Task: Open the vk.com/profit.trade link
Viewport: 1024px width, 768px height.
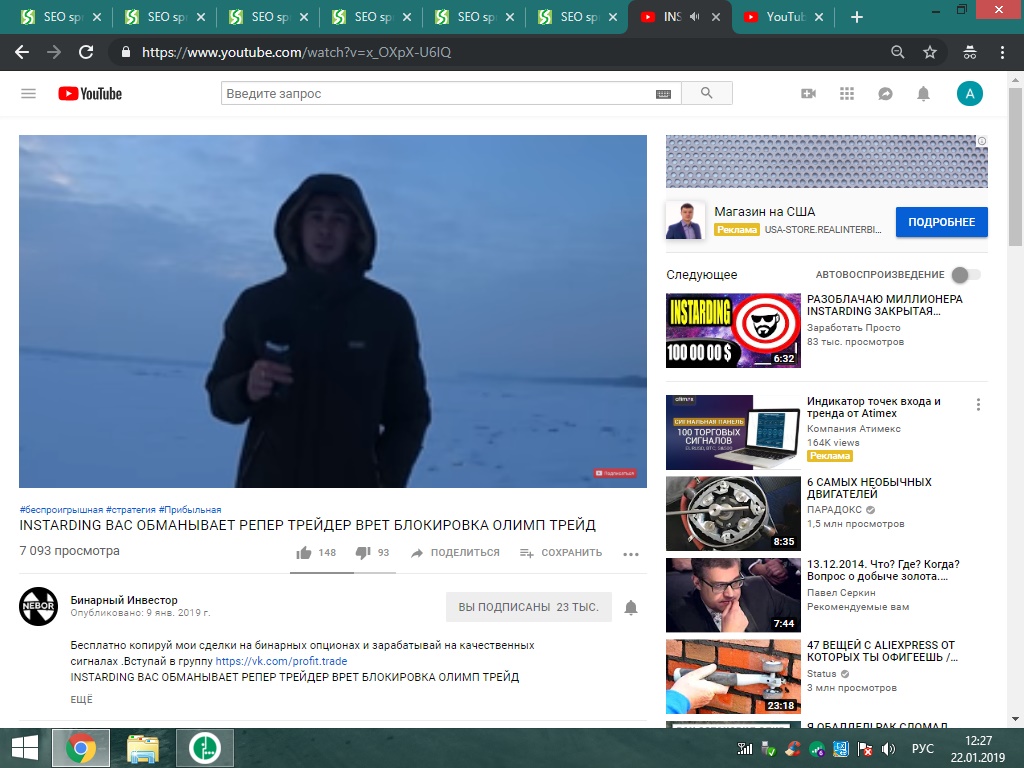Action: point(281,661)
